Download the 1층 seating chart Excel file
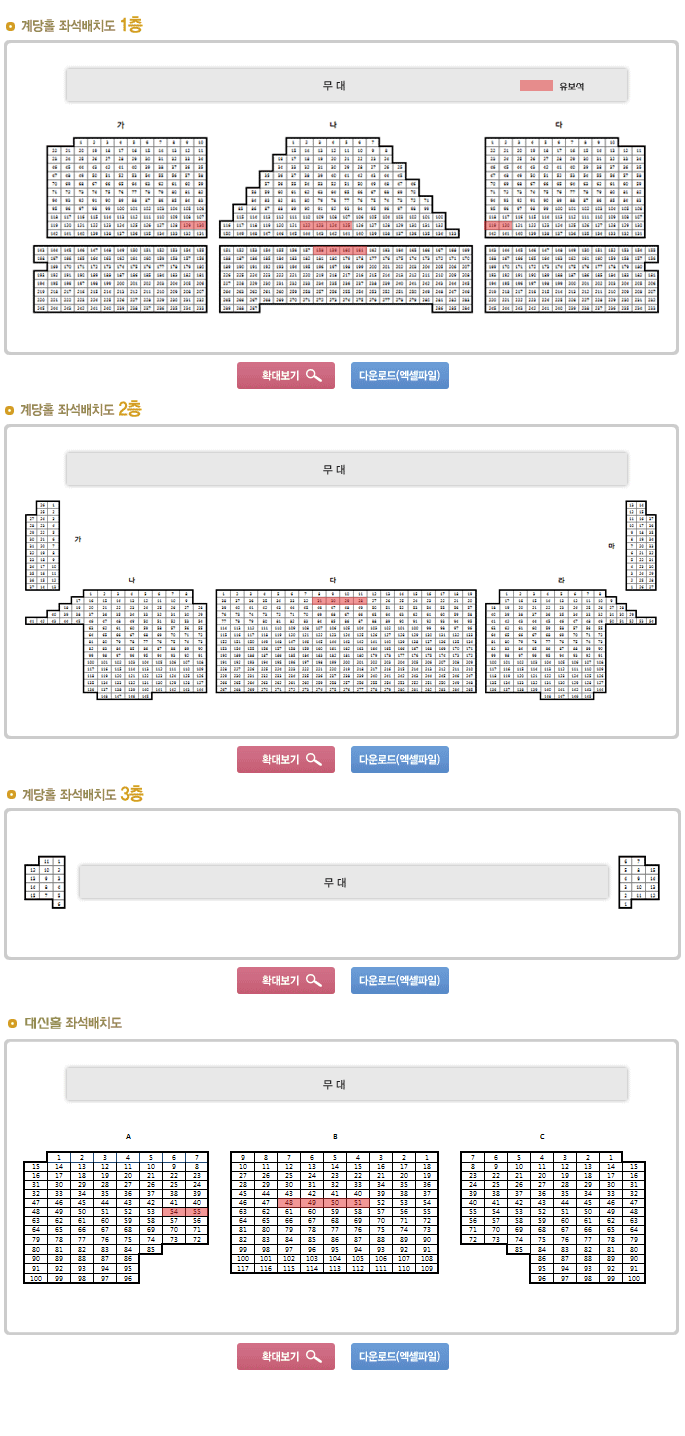685x1436 pixels. (x=400, y=376)
